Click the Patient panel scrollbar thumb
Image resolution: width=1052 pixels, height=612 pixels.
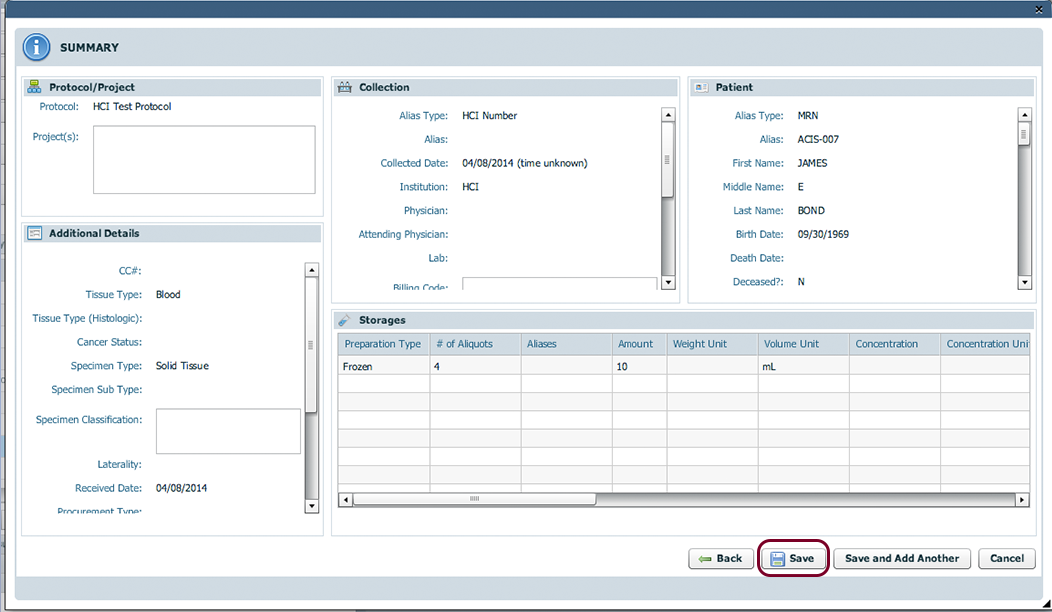1024,134
